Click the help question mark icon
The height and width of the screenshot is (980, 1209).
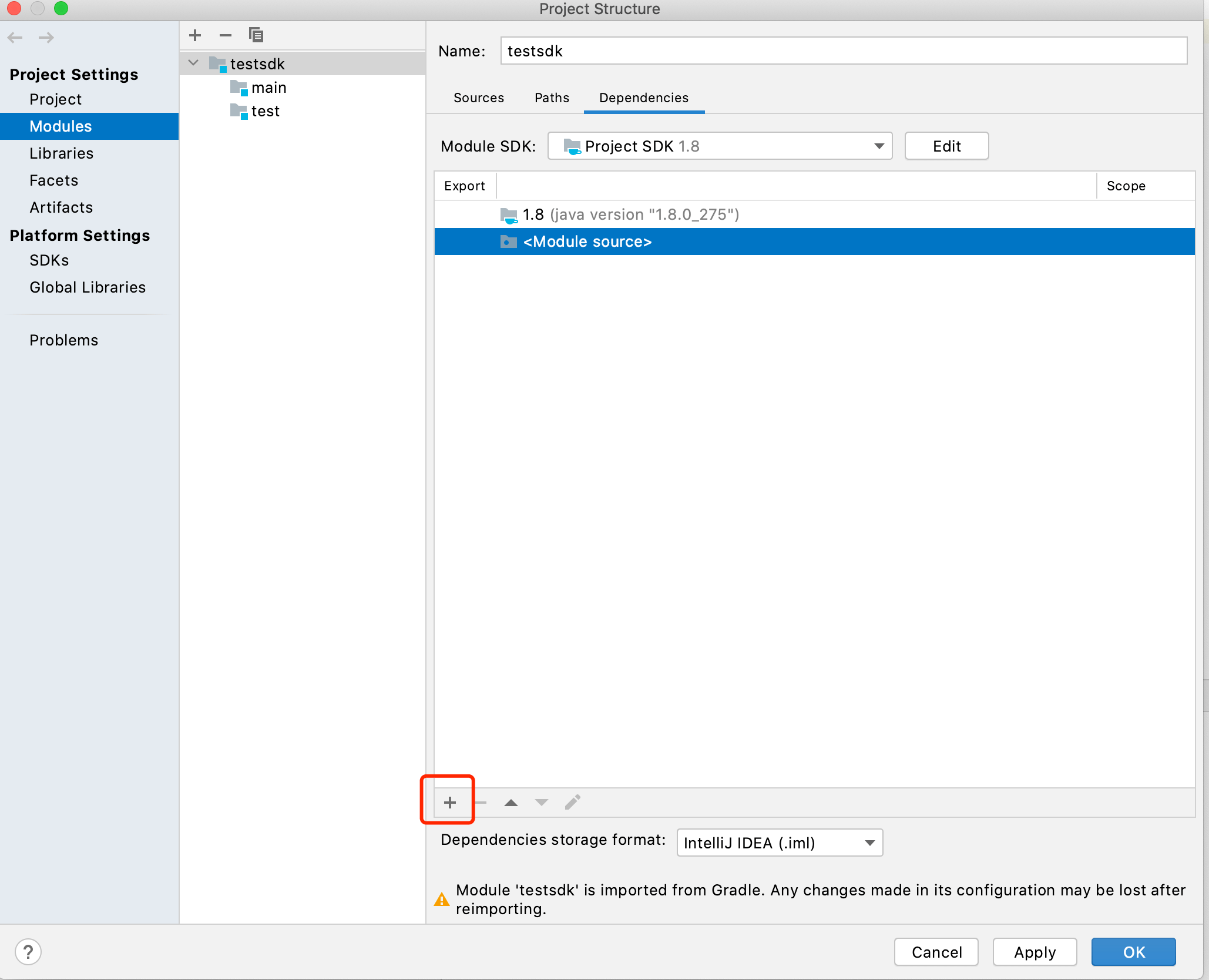(28, 952)
